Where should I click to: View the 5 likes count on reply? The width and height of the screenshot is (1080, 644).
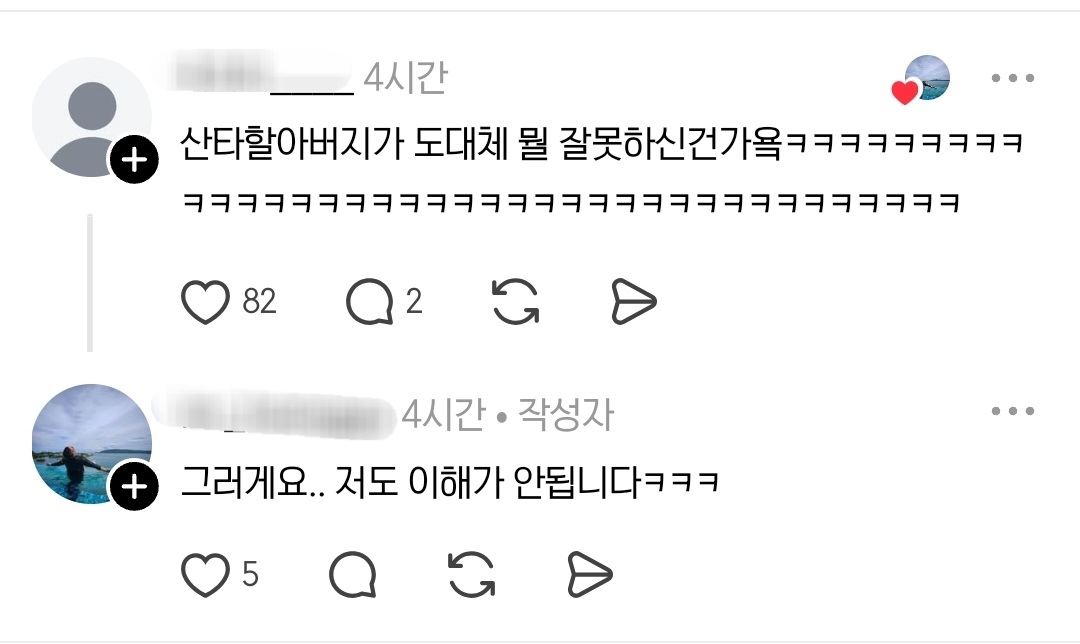[250, 574]
